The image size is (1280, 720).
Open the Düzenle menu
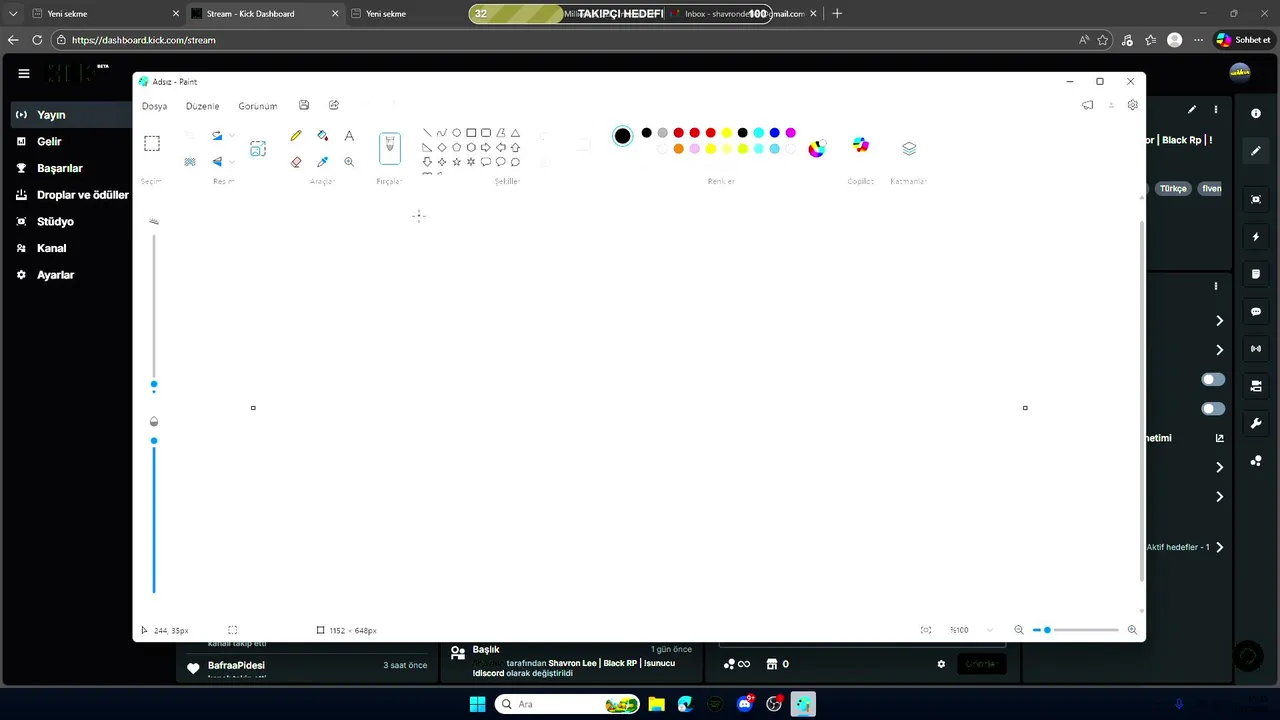click(x=202, y=106)
